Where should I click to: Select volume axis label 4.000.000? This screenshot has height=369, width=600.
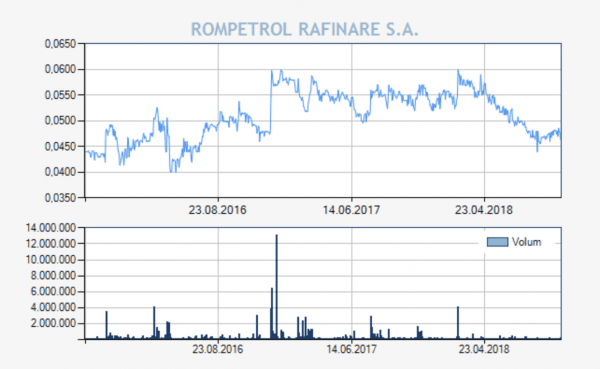[53, 307]
